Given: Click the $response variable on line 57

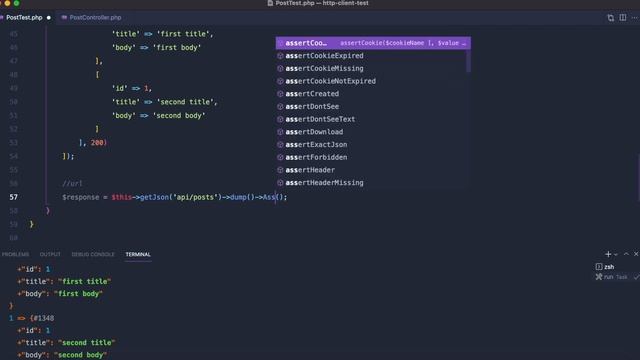Looking at the screenshot, I should click(80, 197).
